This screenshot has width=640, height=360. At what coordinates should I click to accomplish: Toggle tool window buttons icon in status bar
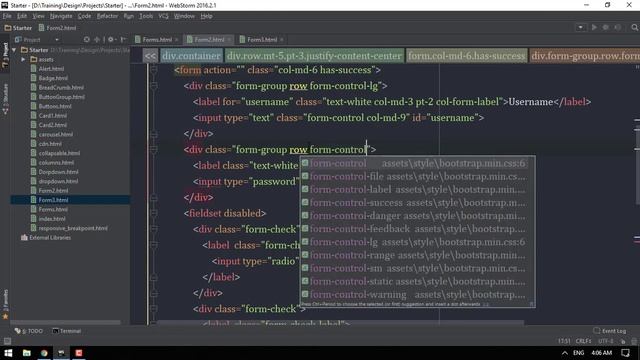click(7, 341)
